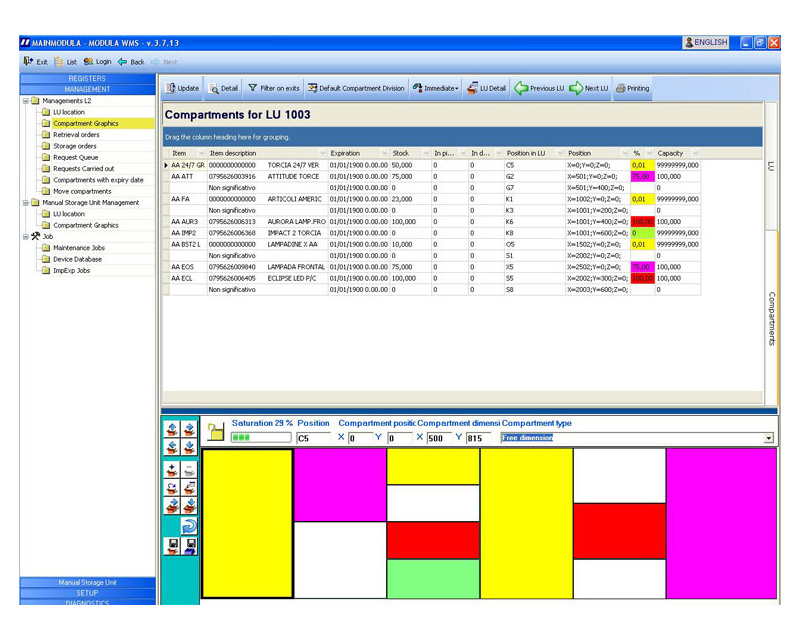Go to Previous LU with the green arrow
Screen dimensions: 800x640
click(522, 88)
